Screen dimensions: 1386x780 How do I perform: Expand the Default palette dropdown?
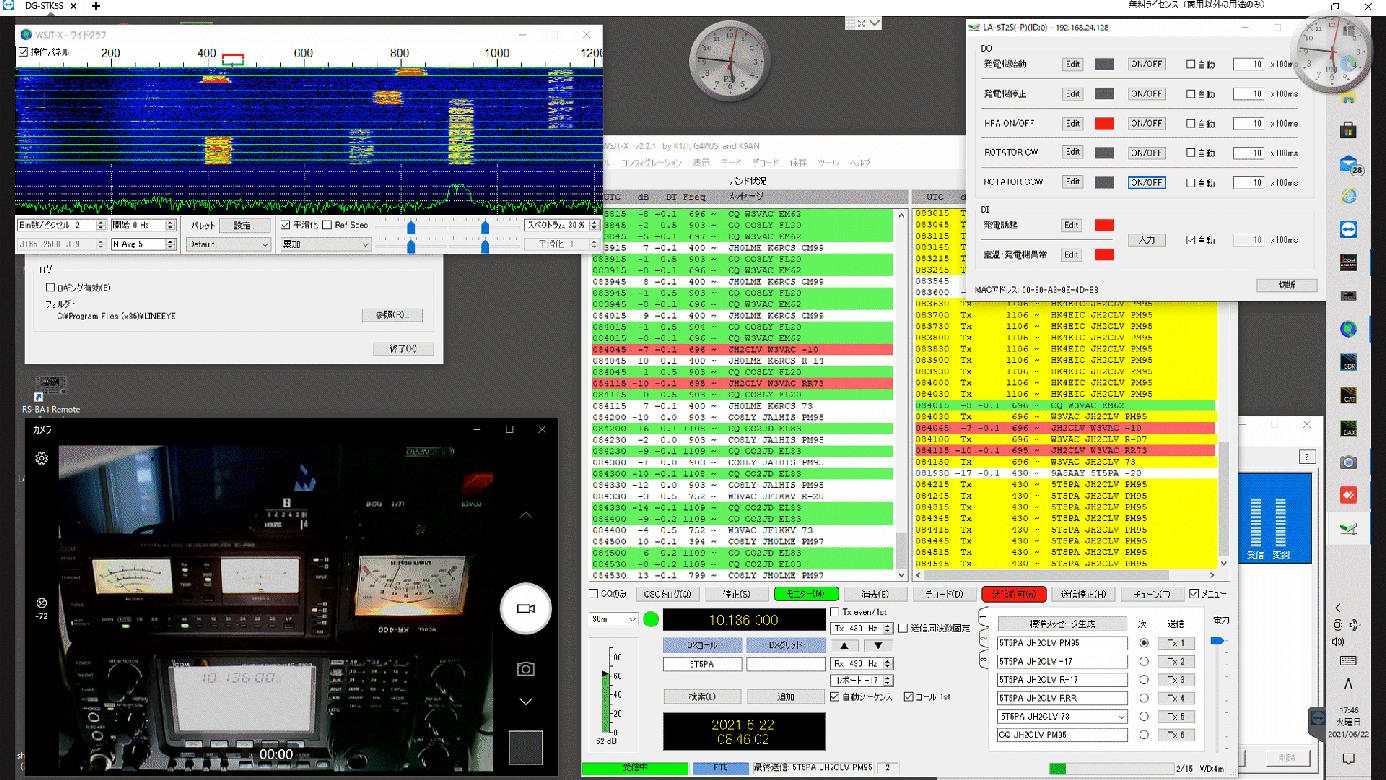tap(228, 244)
